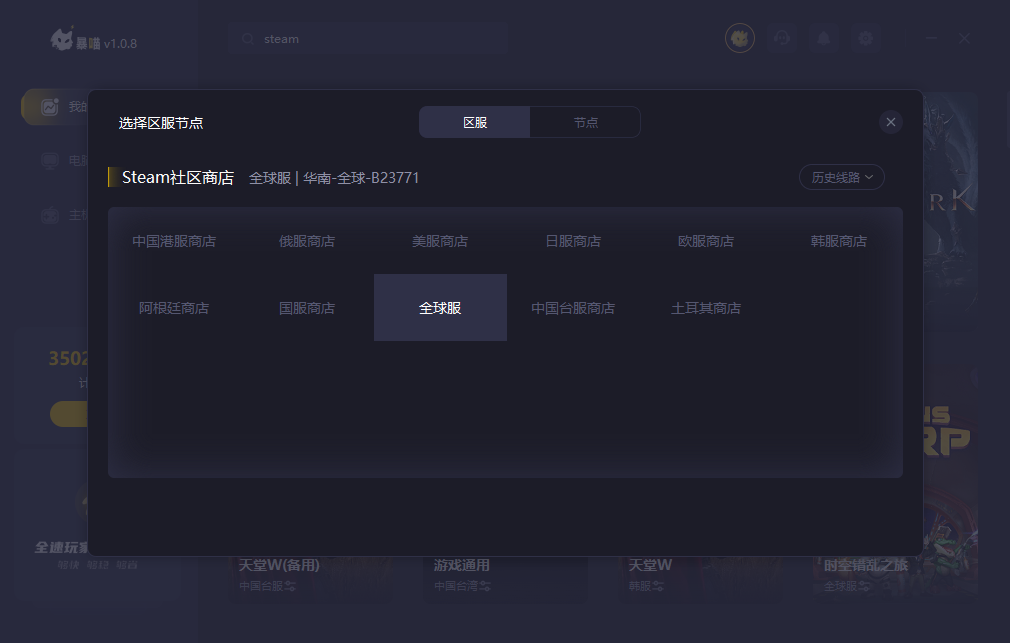The height and width of the screenshot is (643, 1010).
Task: Open notifications bell icon
Action: (x=823, y=39)
